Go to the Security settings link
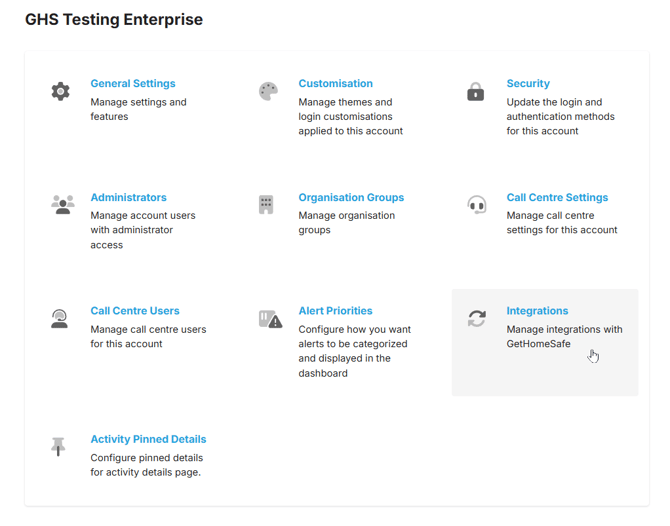 [528, 84]
